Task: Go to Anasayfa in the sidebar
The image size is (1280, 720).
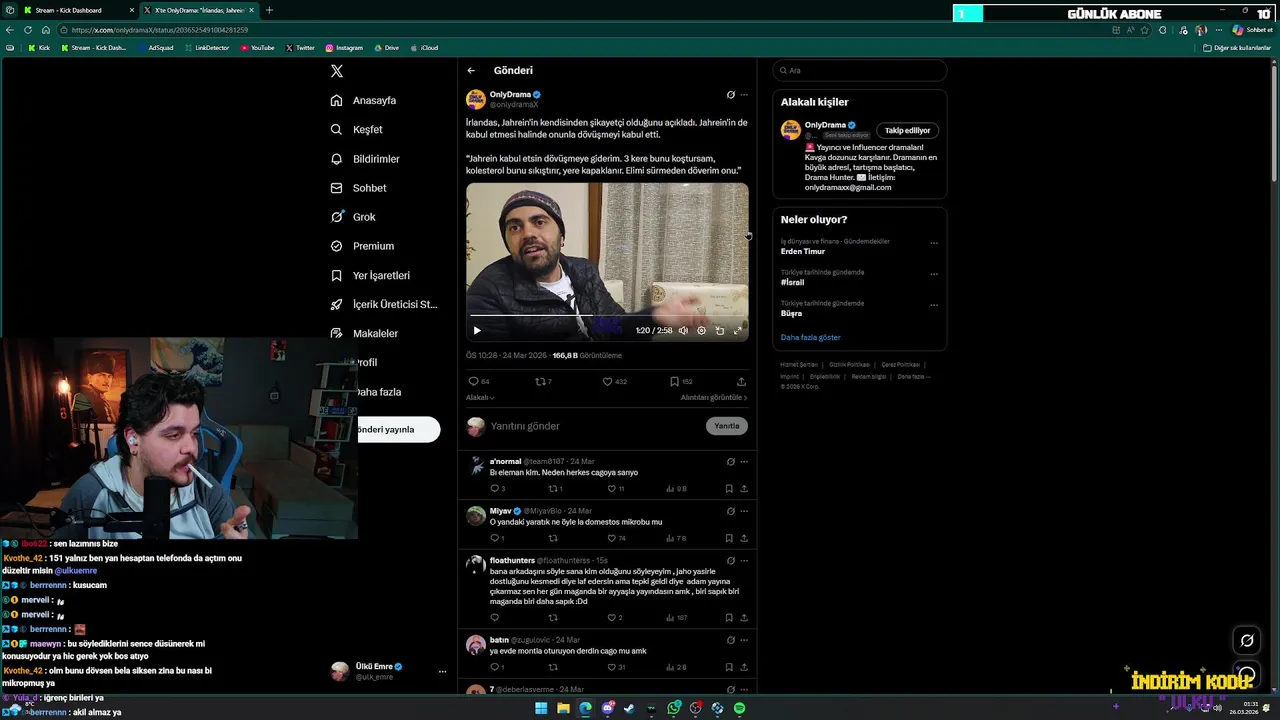Action: (x=363, y=101)
